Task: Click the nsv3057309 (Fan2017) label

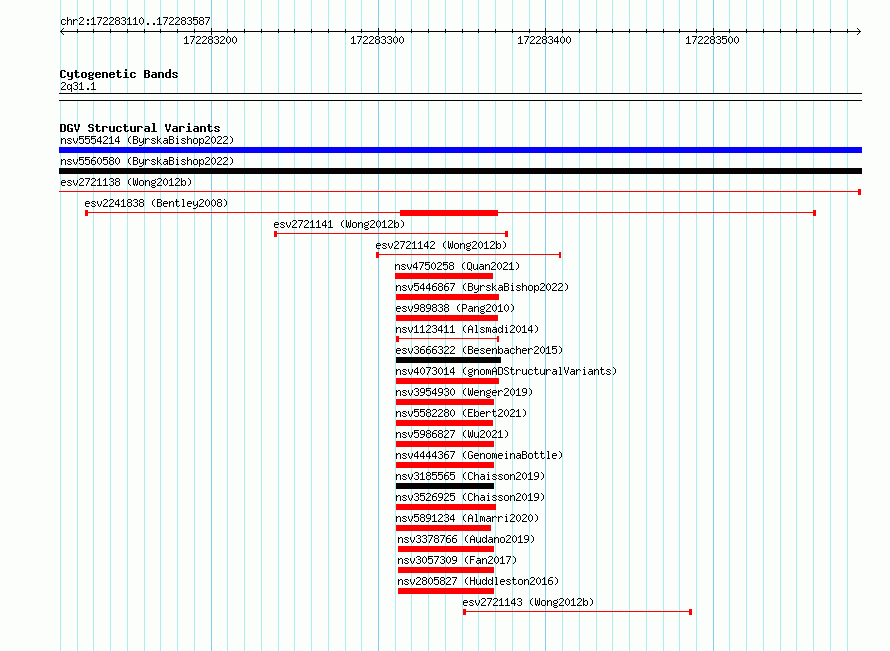Action: [457, 560]
